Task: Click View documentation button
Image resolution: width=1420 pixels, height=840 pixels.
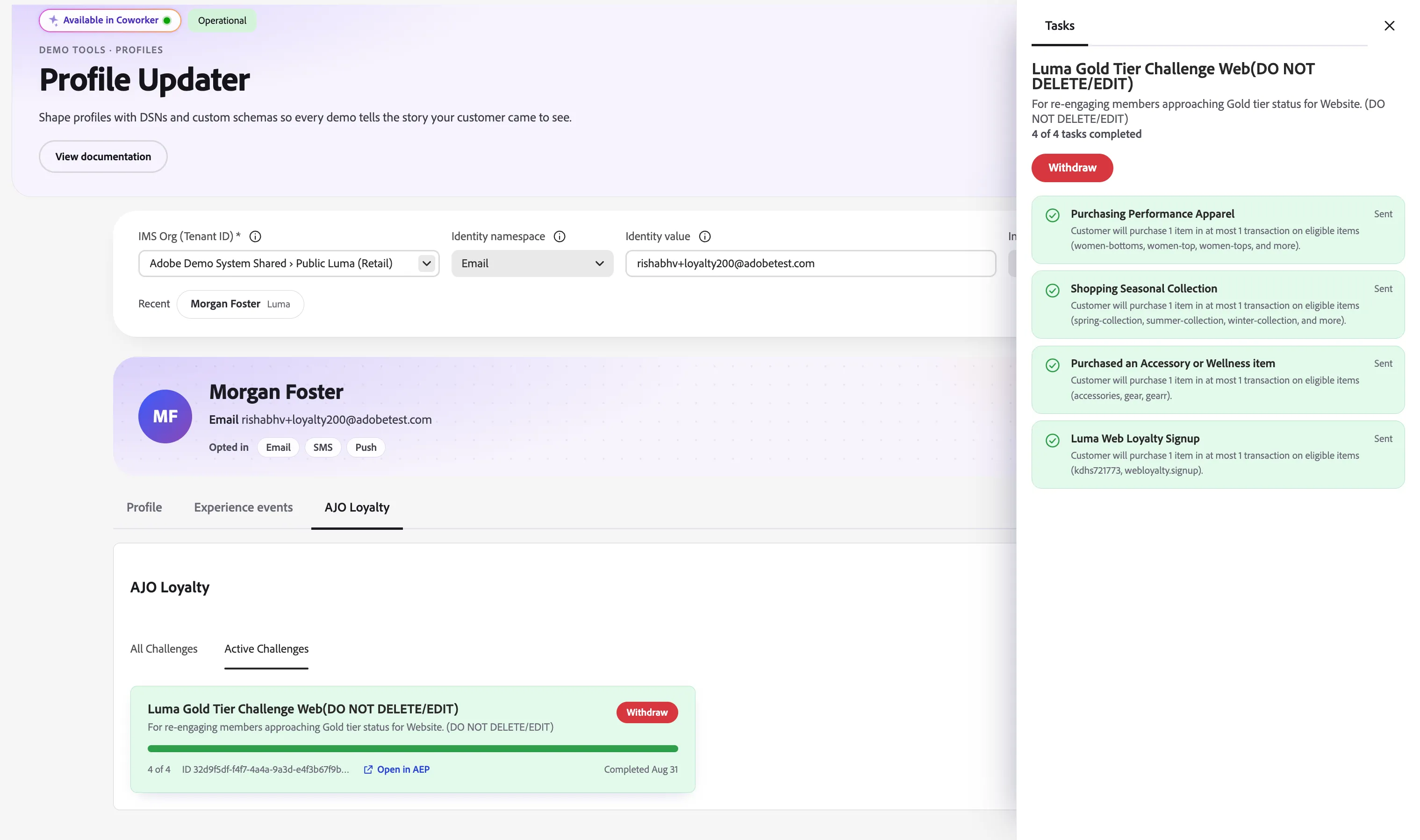Action: coord(103,157)
